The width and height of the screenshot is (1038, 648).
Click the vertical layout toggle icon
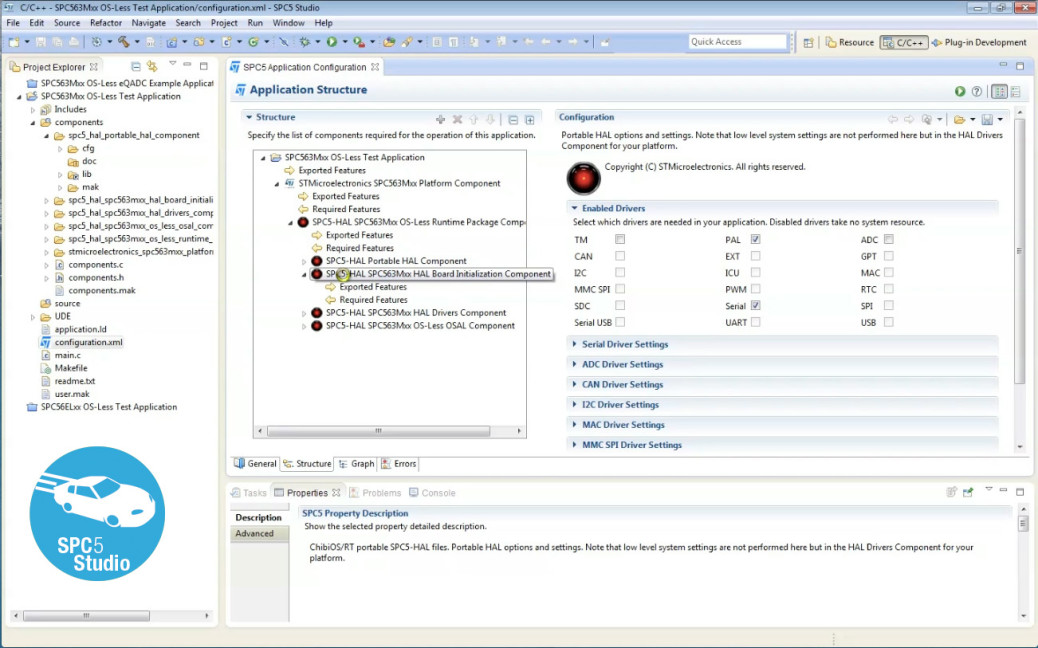1015,91
